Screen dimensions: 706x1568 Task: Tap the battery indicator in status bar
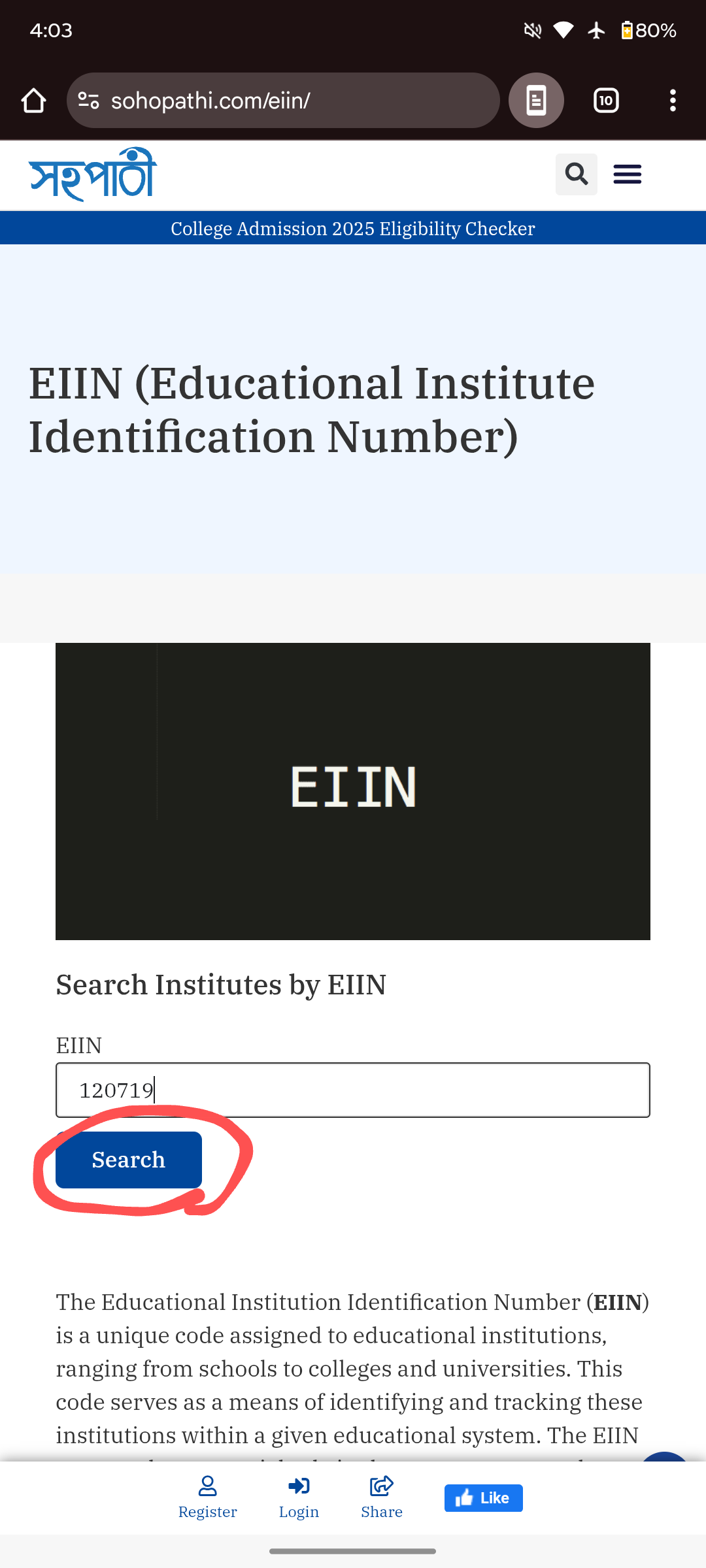[x=626, y=31]
